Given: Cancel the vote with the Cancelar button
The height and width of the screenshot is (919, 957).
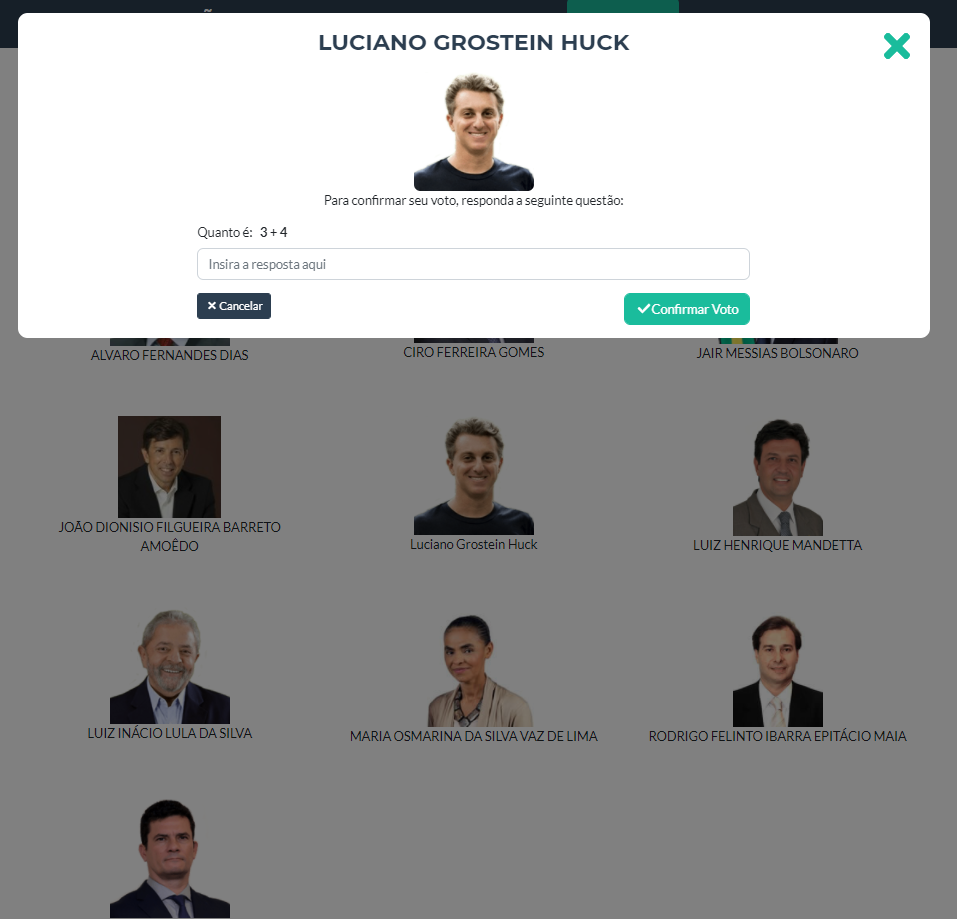Looking at the screenshot, I should point(234,306).
